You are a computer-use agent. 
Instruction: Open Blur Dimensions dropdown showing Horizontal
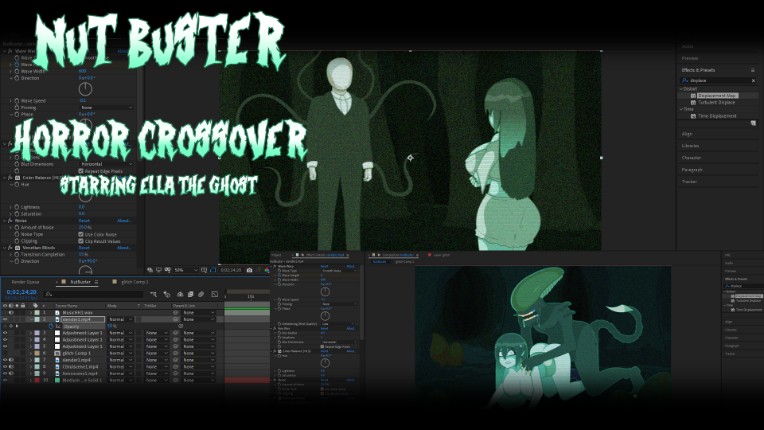(106, 164)
